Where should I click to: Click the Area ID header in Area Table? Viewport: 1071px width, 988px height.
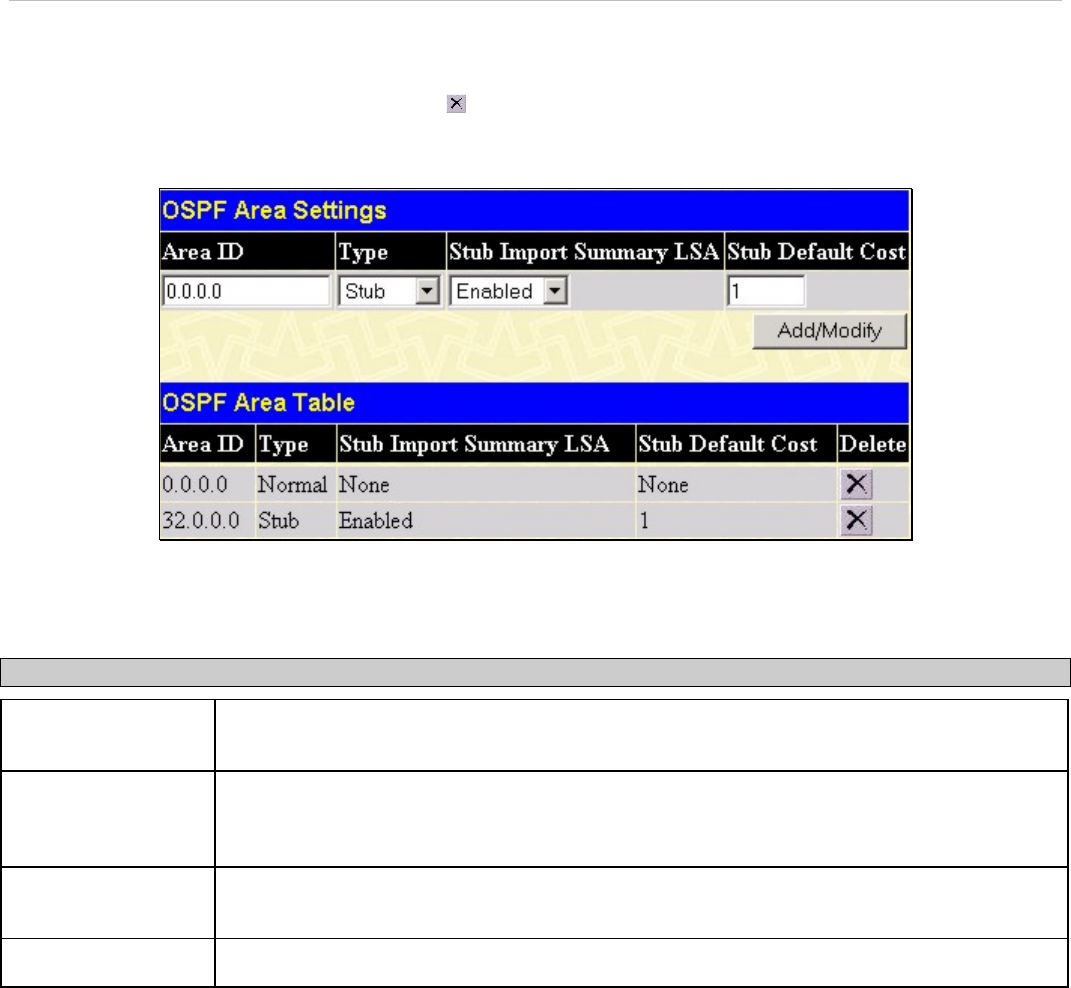[x=205, y=444]
